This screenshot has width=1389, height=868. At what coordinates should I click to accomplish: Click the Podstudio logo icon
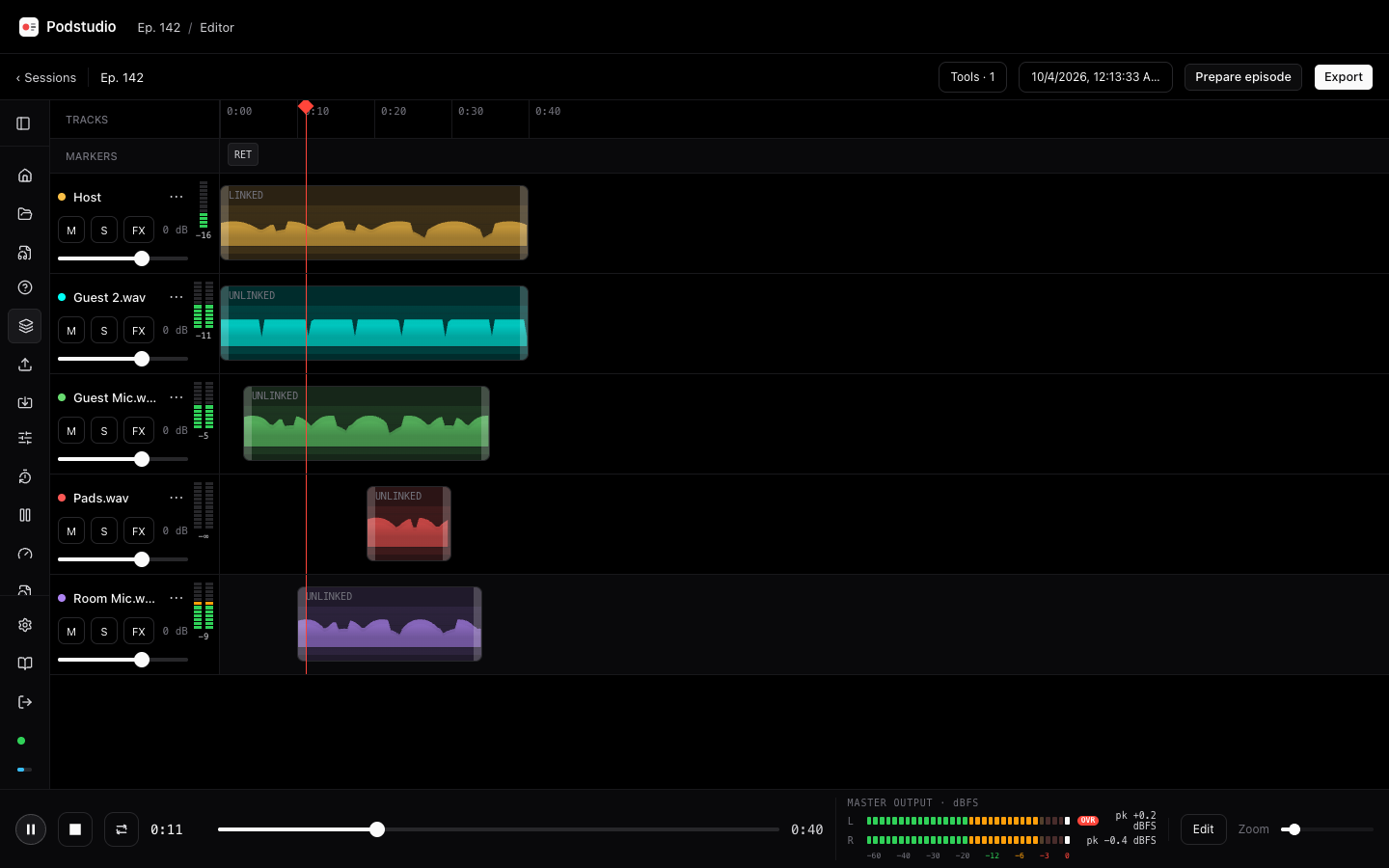[x=29, y=27]
